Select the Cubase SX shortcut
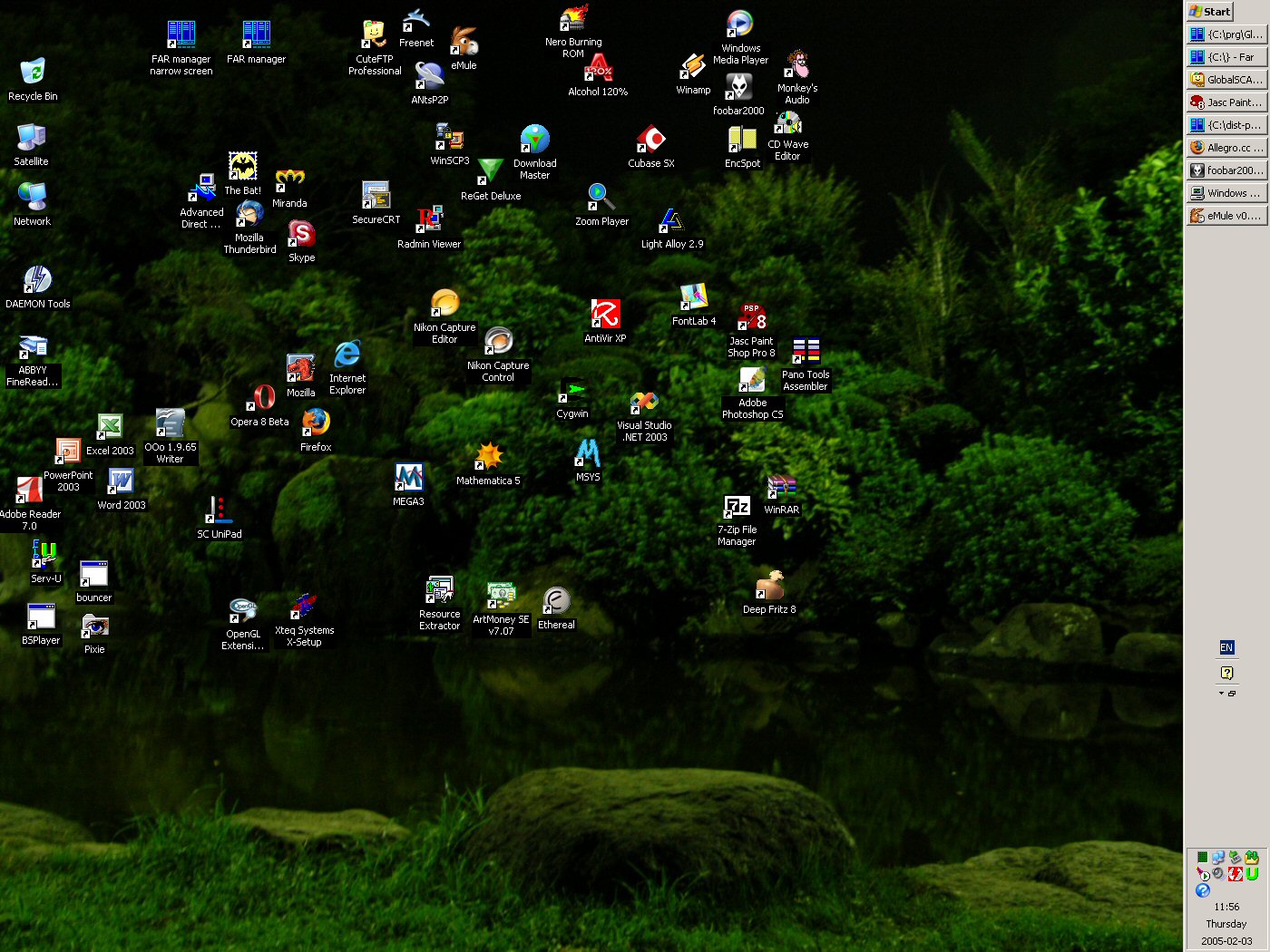1270x952 pixels. click(650, 141)
